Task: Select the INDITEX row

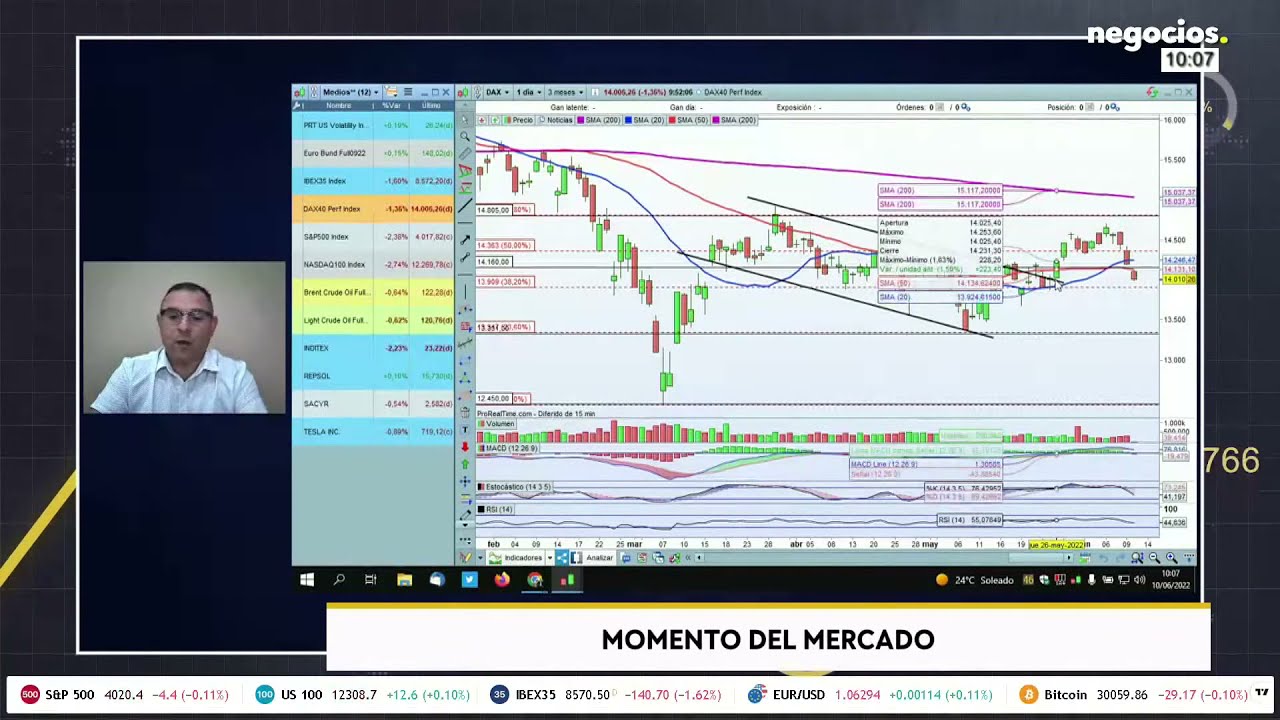Action: (373, 348)
